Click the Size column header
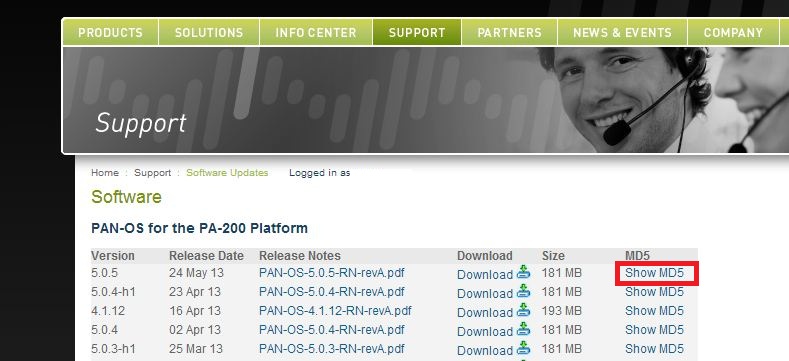789x361 pixels. [553, 256]
